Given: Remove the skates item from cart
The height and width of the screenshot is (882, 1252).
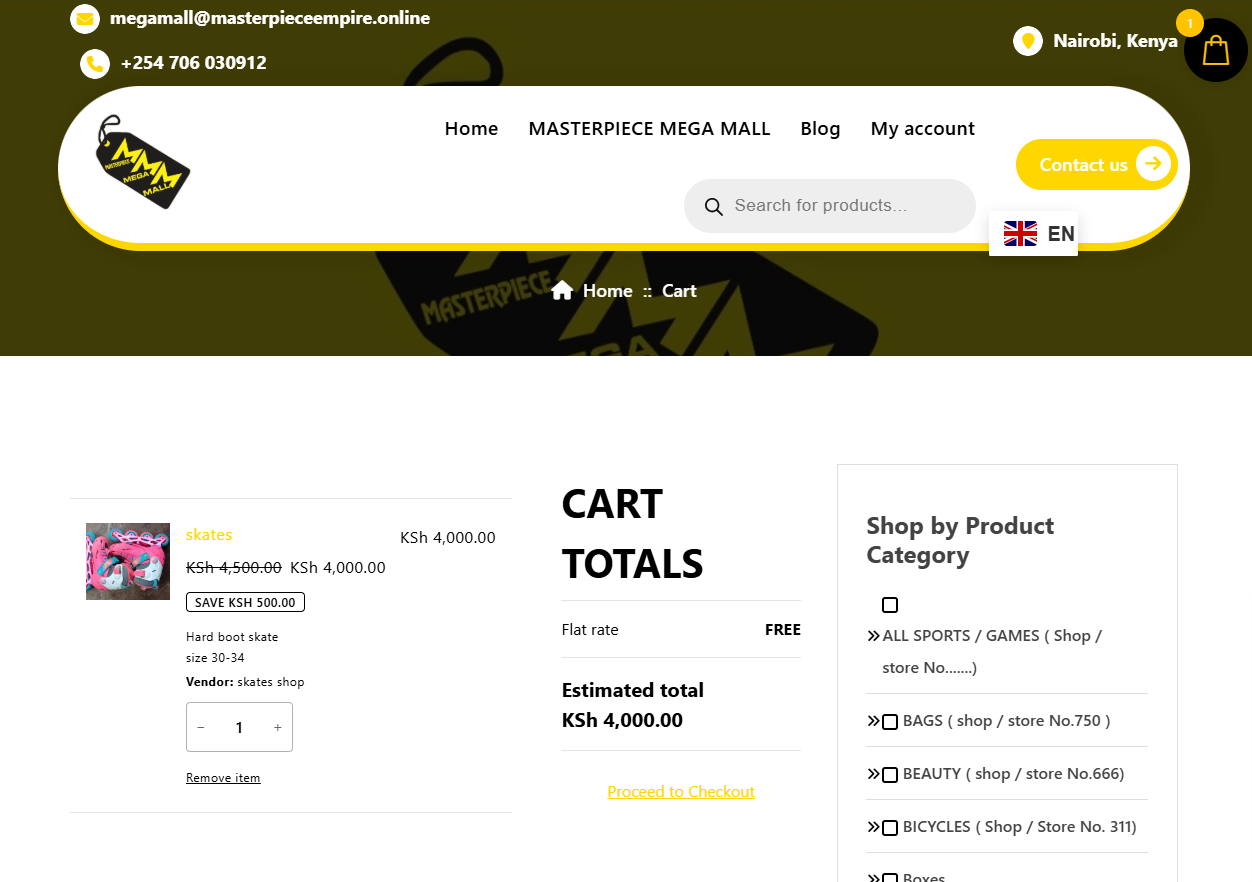Looking at the screenshot, I should (x=223, y=778).
